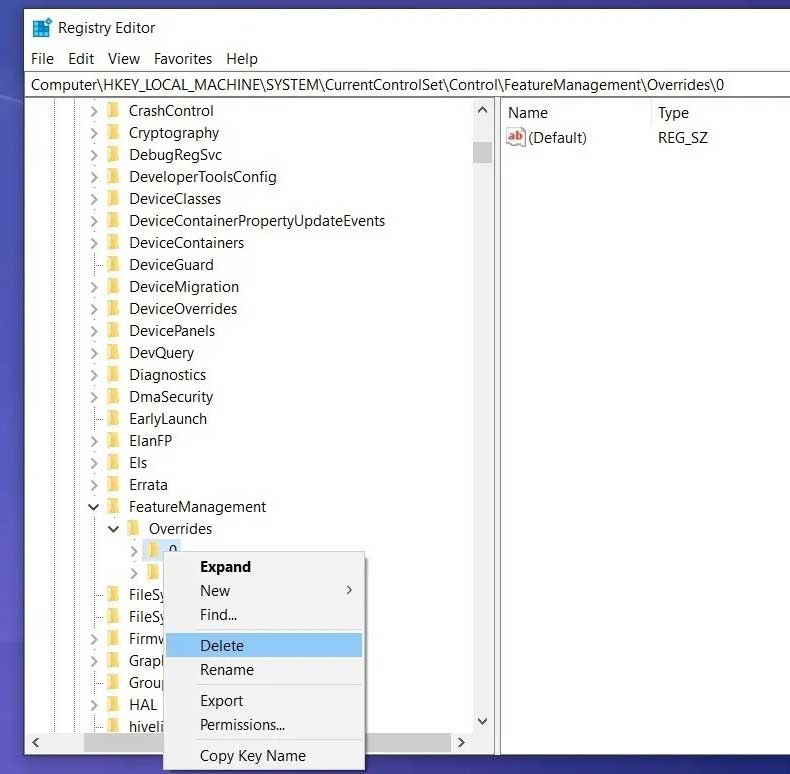The height and width of the screenshot is (774, 790).
Task: Click the tree scroll down arrow
Action: click(x=482, y=721)
